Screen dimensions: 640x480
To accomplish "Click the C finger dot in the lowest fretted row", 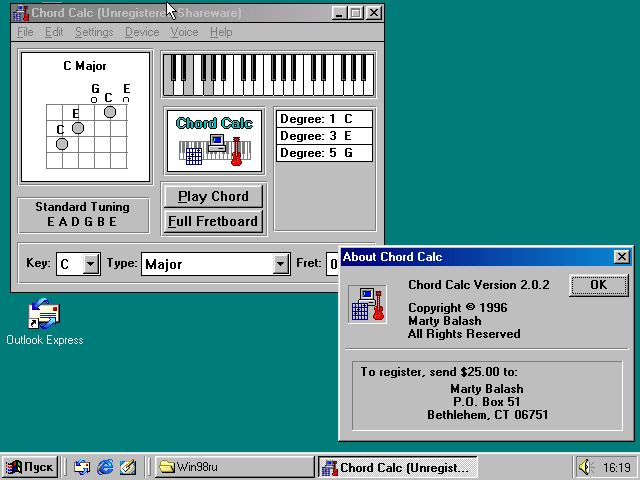I will point(62,144).
